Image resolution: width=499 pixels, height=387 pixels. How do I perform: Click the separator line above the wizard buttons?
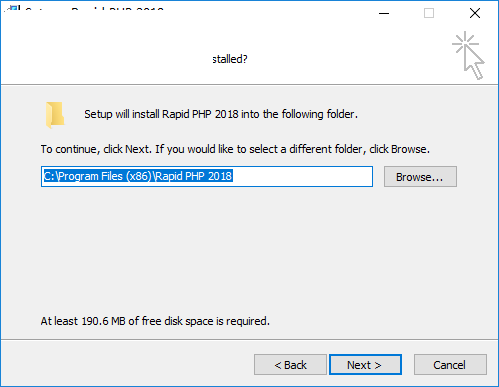tap(249, 340)
